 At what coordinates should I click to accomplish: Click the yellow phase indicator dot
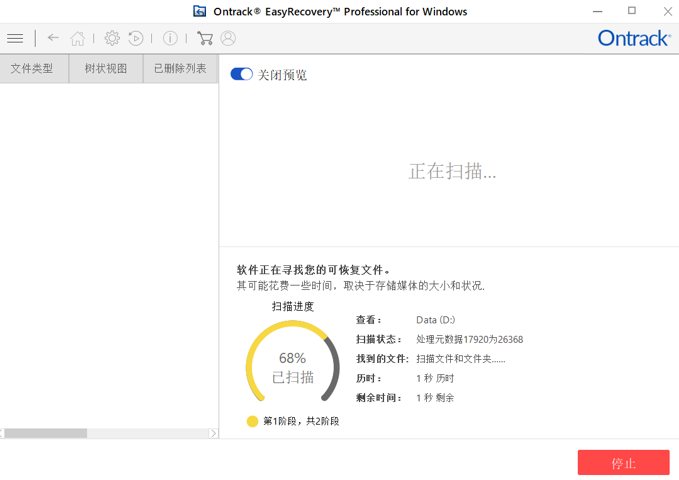(252, 421)
